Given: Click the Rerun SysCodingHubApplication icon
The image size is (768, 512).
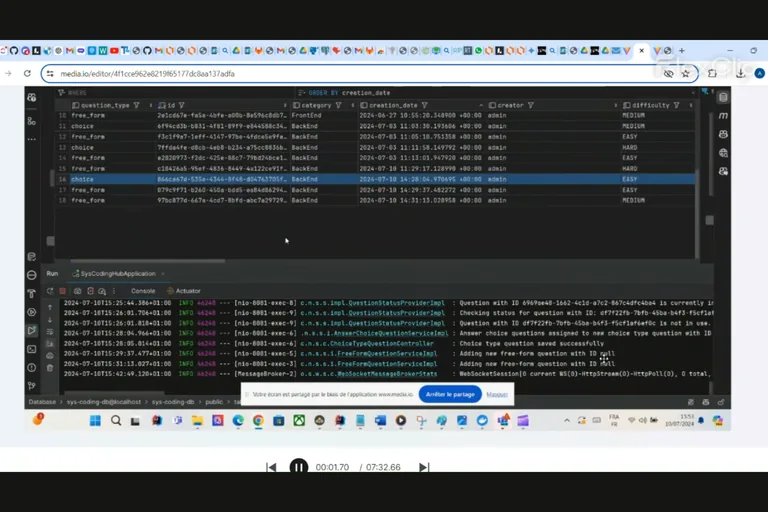Looking at the screenshot, I should [50, 291].
